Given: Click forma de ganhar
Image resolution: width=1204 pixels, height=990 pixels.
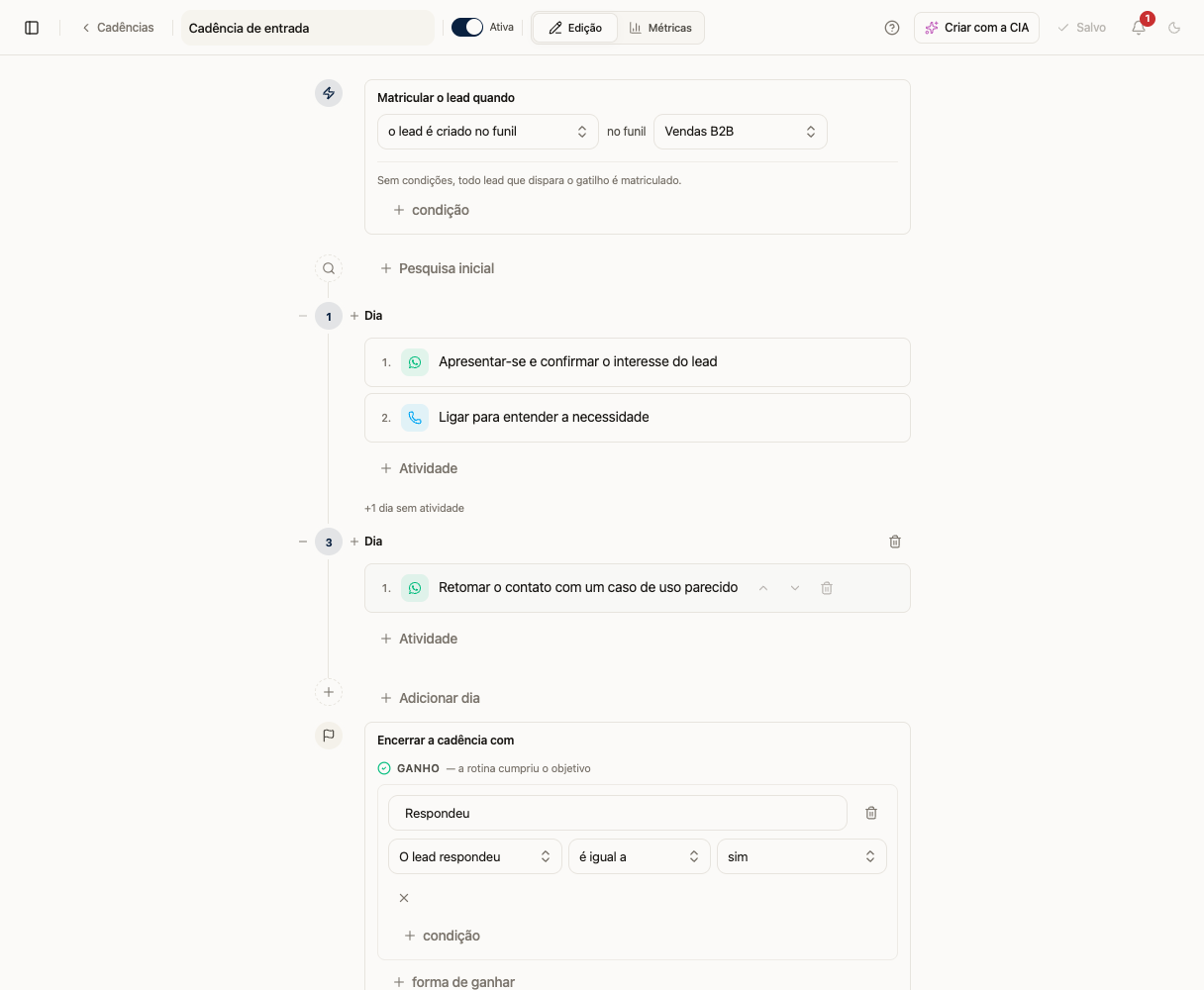Looking at the screenshot, I should [x=453, y=982].
